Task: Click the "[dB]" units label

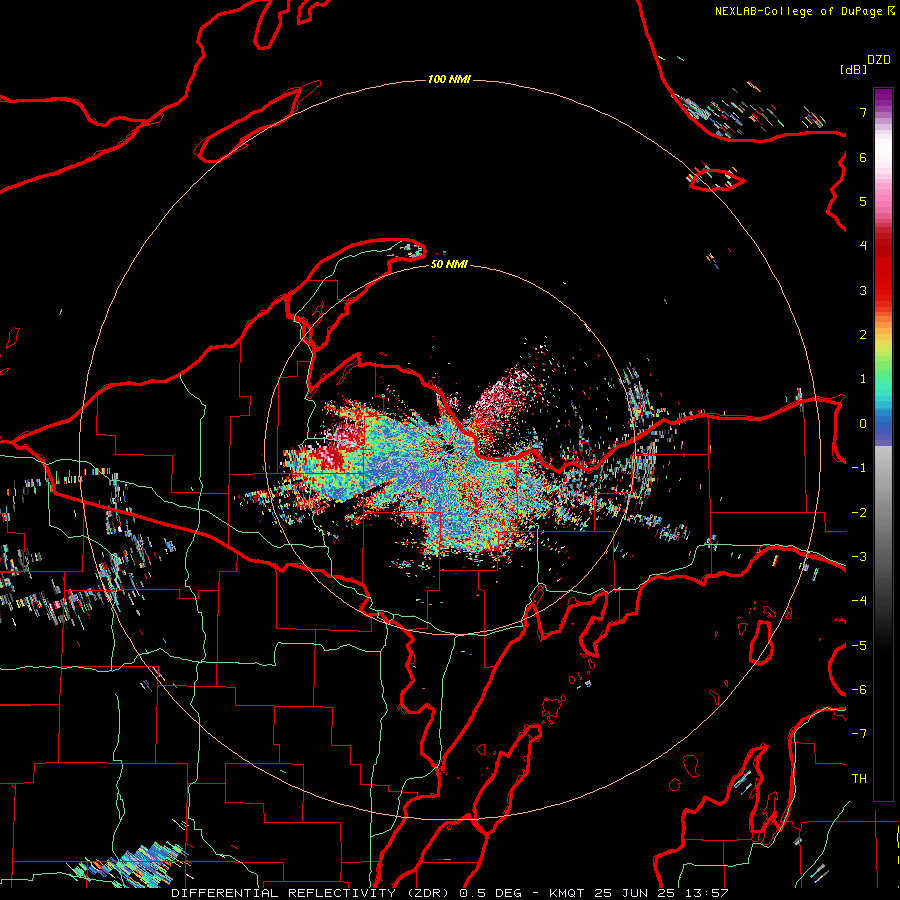Action: click(x=853, y=69)
